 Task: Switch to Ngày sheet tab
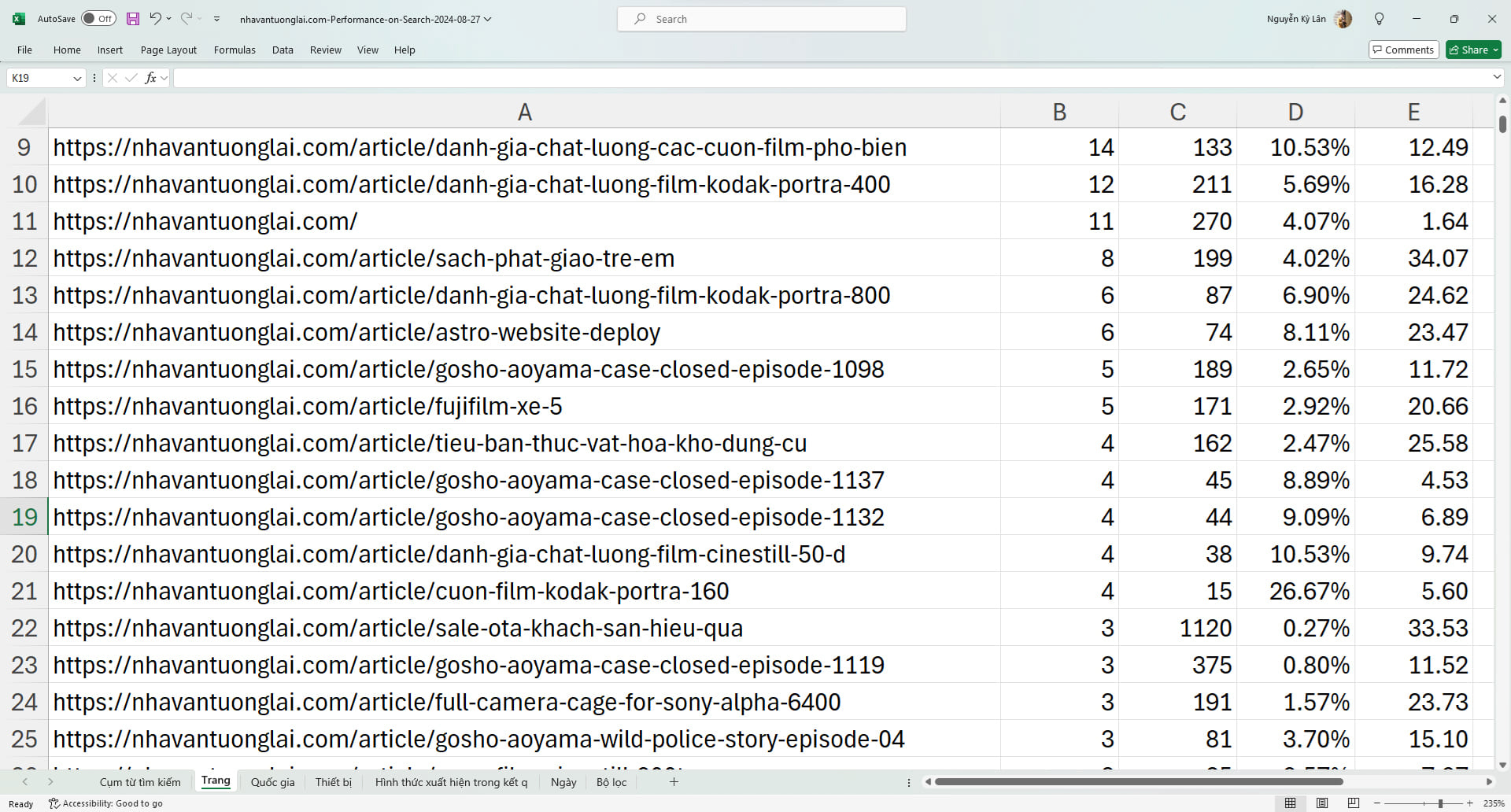tap(563, 782)
